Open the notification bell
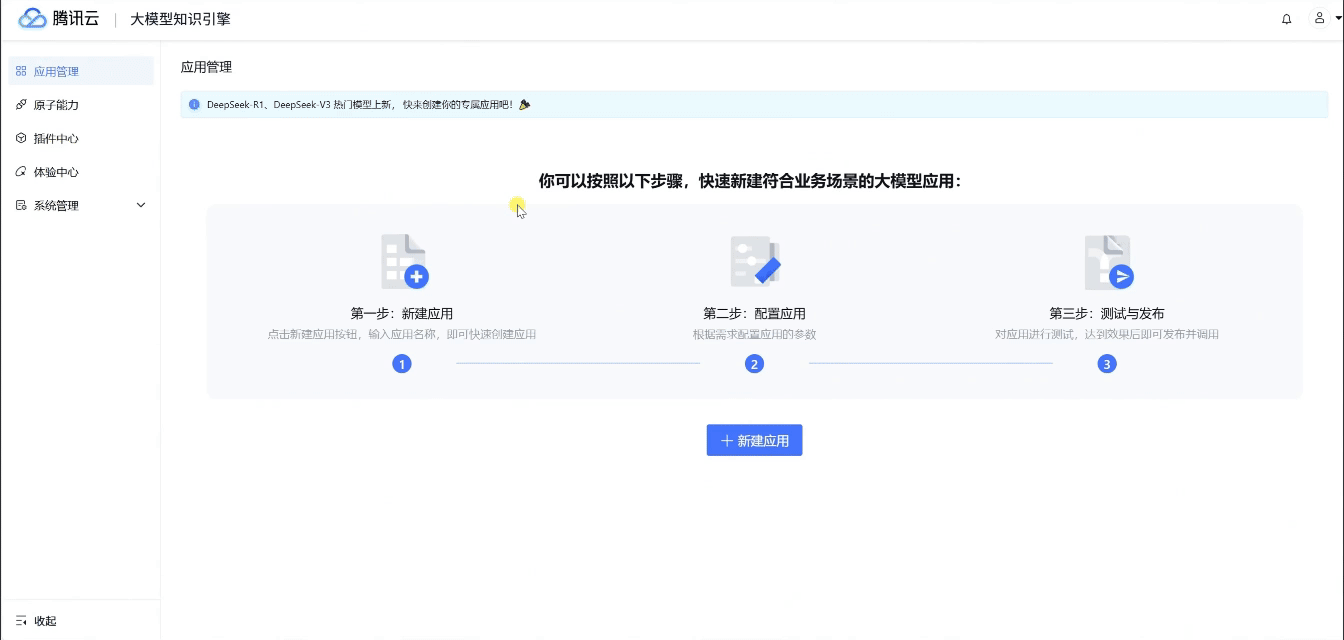1344x640 pixels. [x=1286, y=19]
